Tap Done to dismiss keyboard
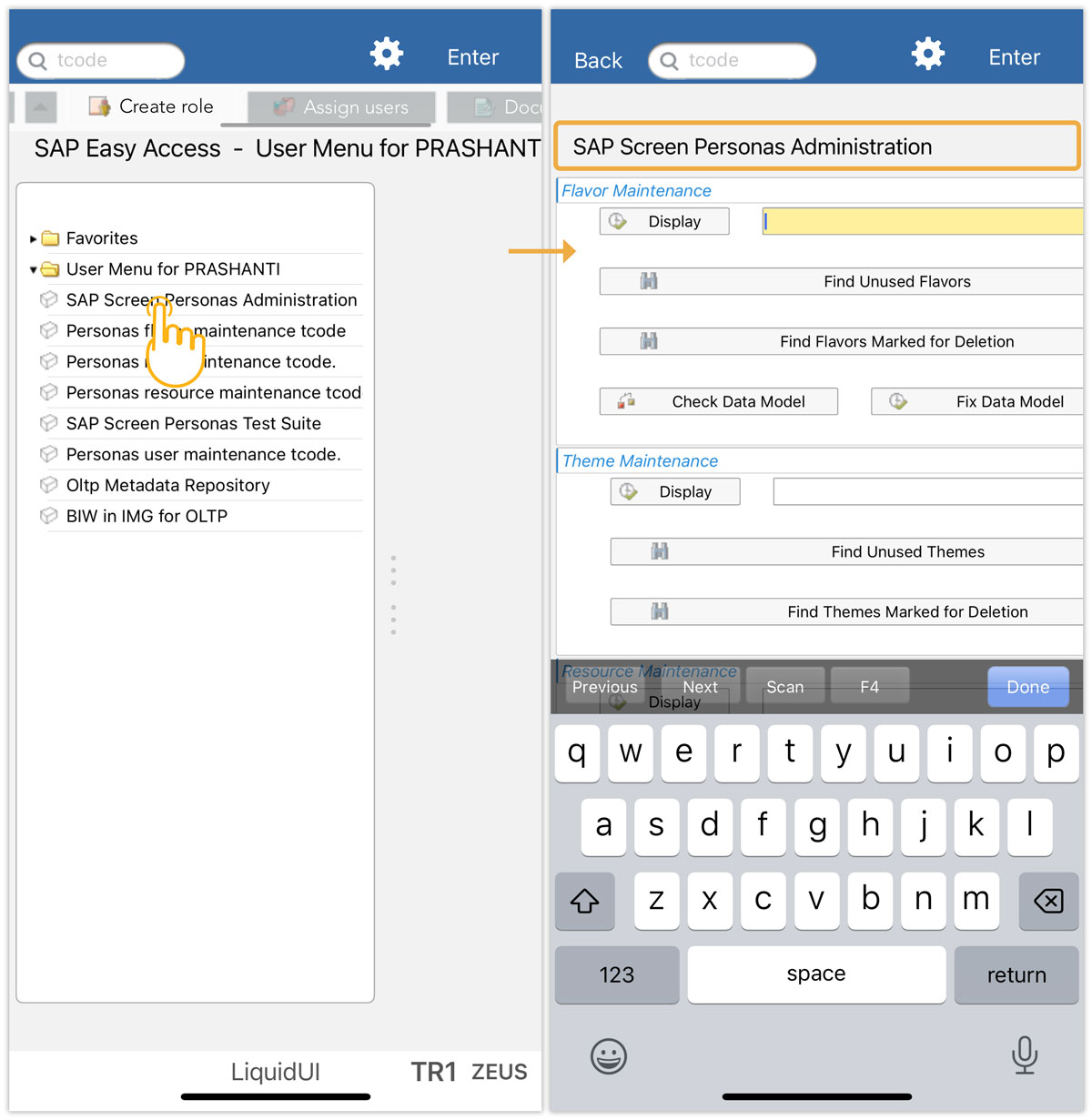1092x1120 pixels. 1028,687
